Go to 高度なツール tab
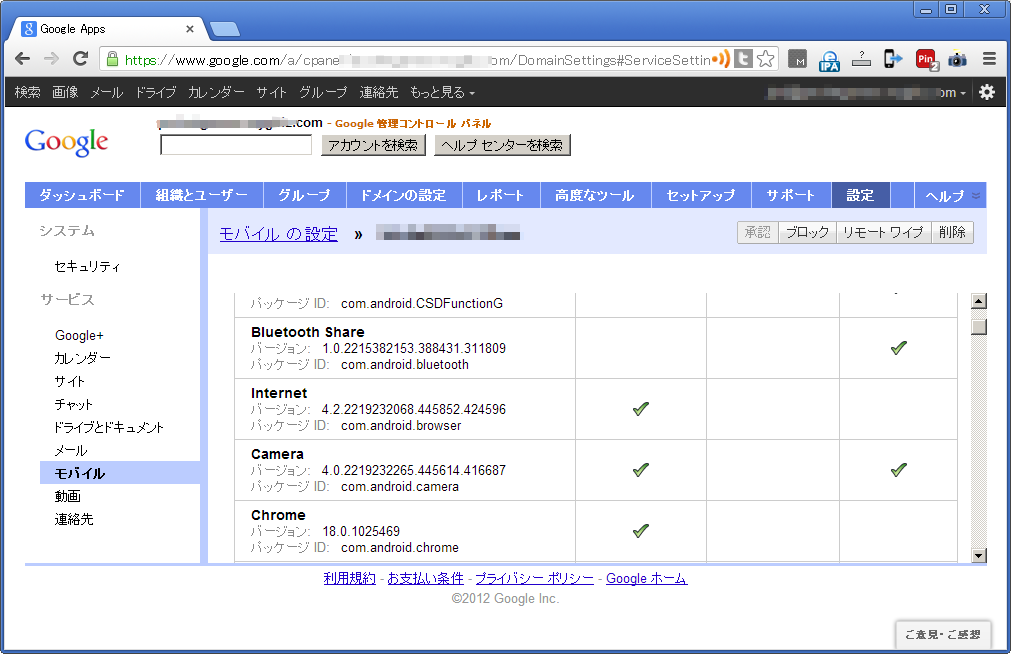The width and height of the screenshot is (1011, 654). (x=595, y=195)
